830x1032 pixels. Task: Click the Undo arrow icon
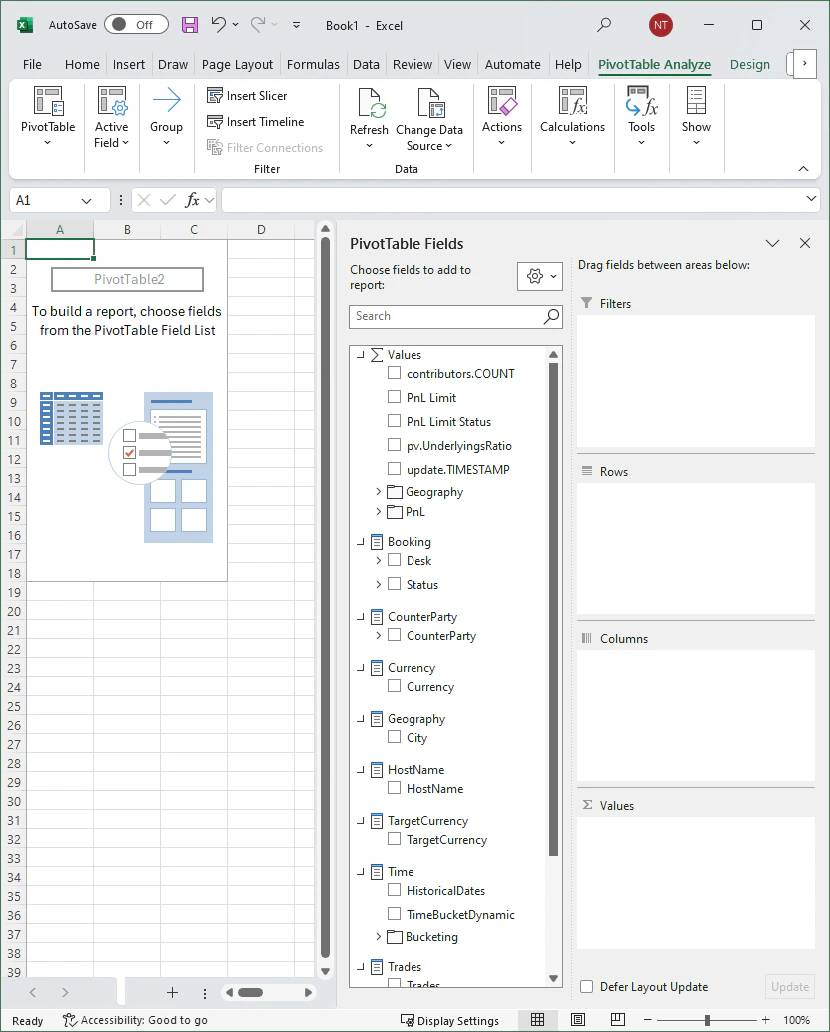click(219, 24)
